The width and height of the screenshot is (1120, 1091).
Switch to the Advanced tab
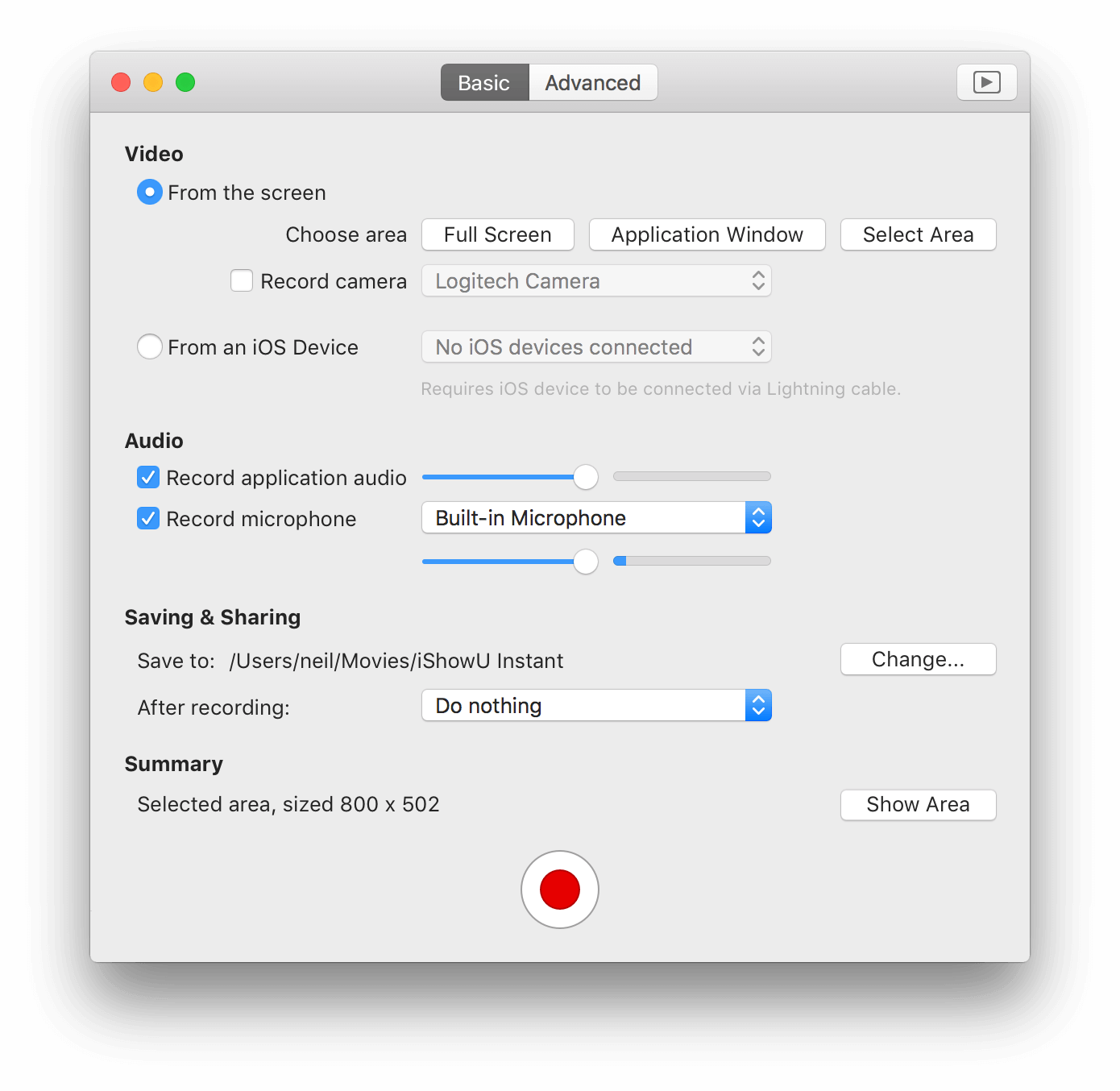592,83
